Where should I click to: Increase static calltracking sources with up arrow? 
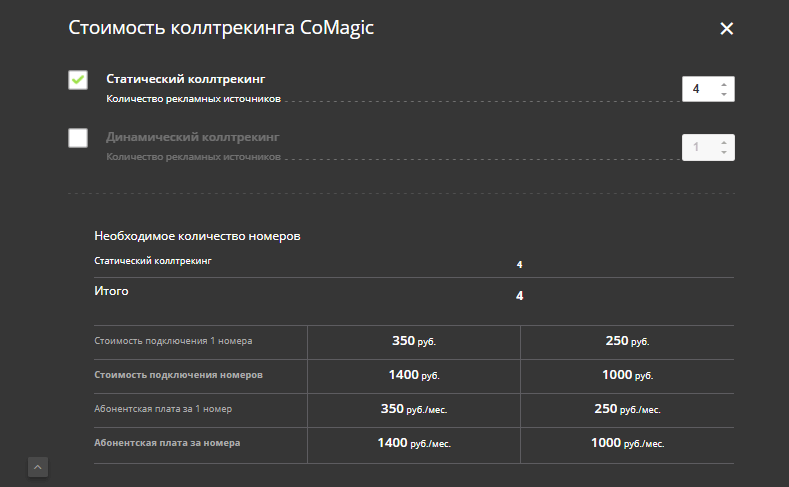click(x=724, y=84)
